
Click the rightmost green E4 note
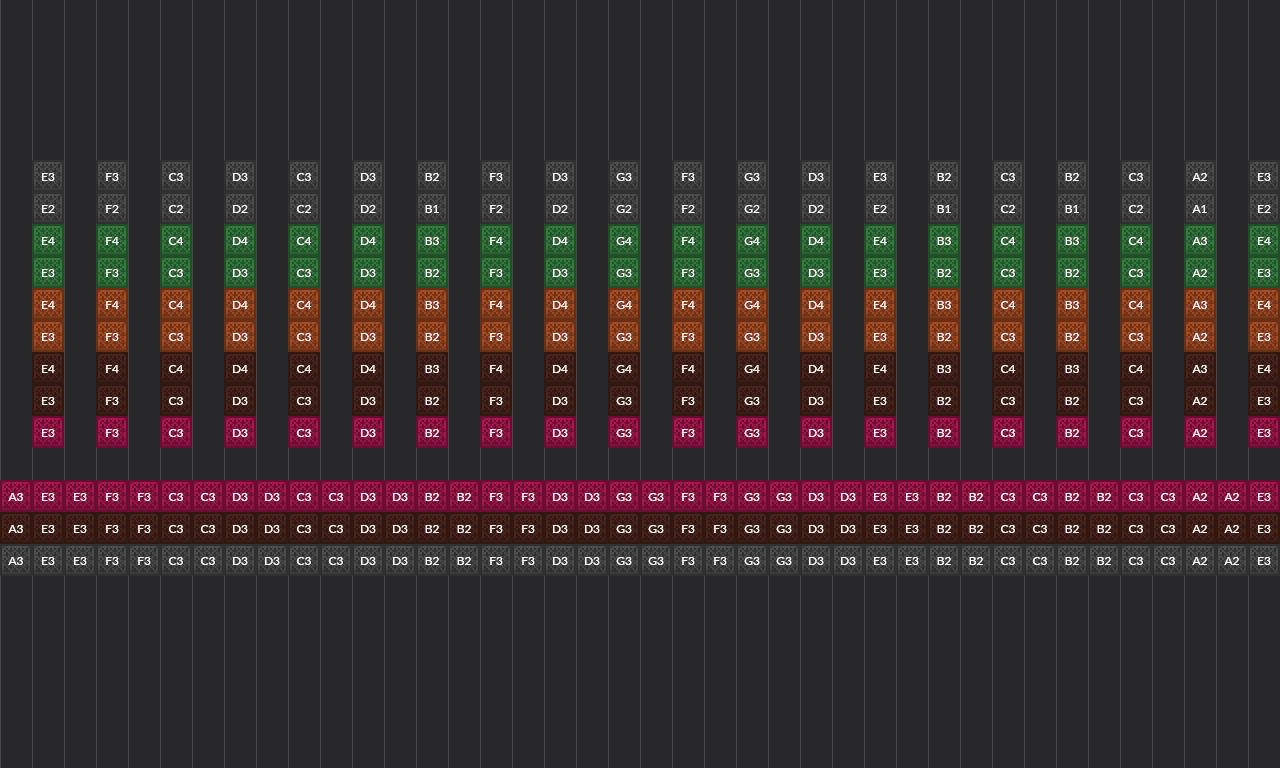coord(1264,241)
